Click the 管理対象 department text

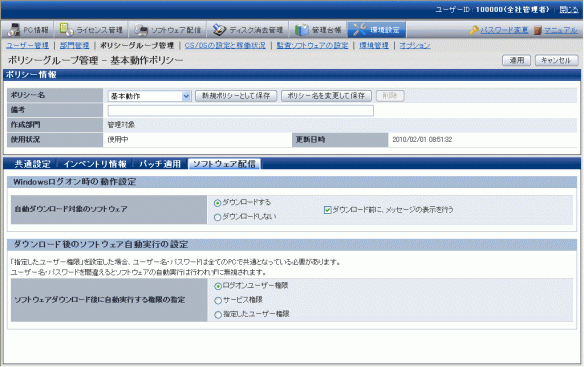[121, 125]
